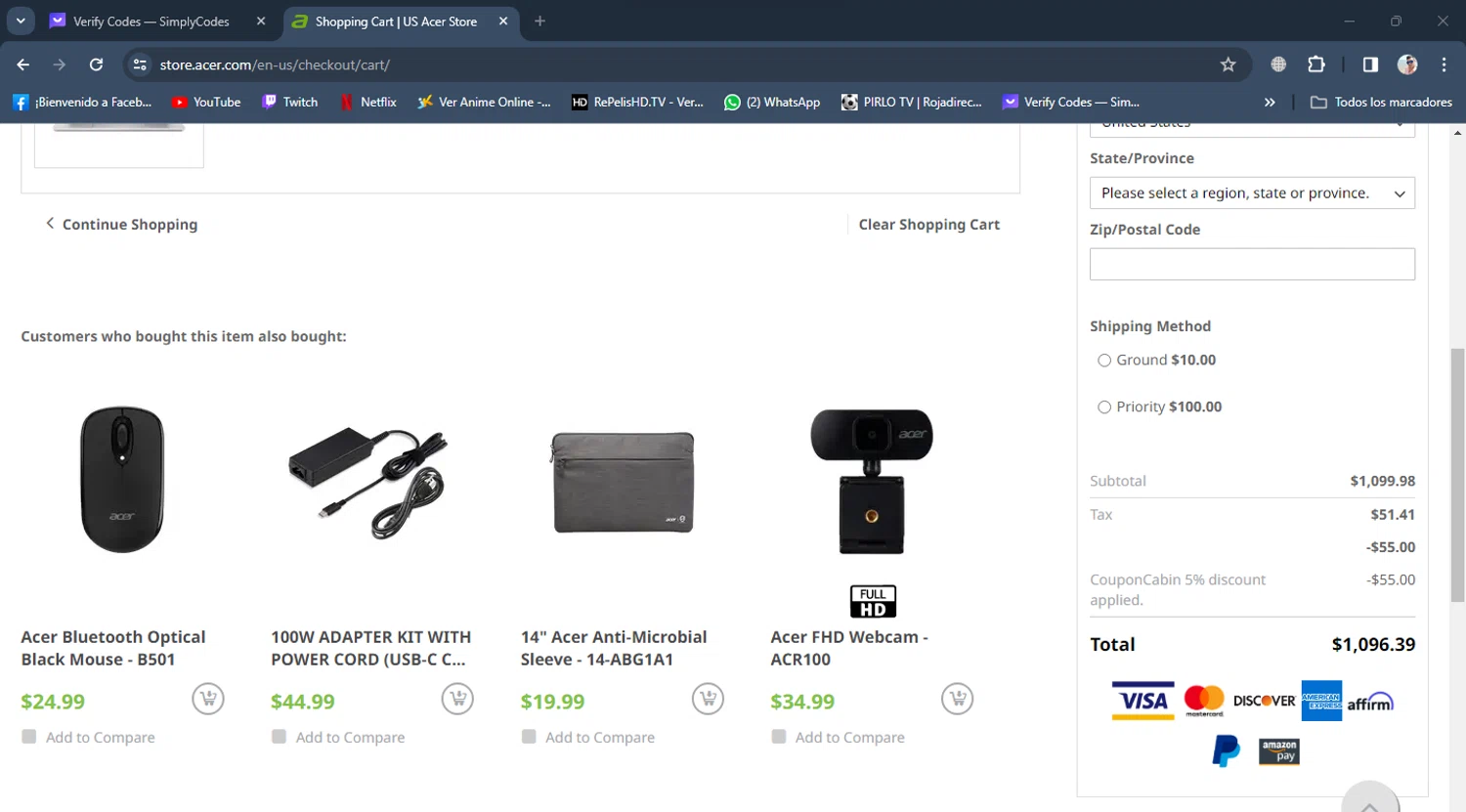Open the Facebook bookmark
This screenshot has width=1466, height=812.
(x=82, y=102)
